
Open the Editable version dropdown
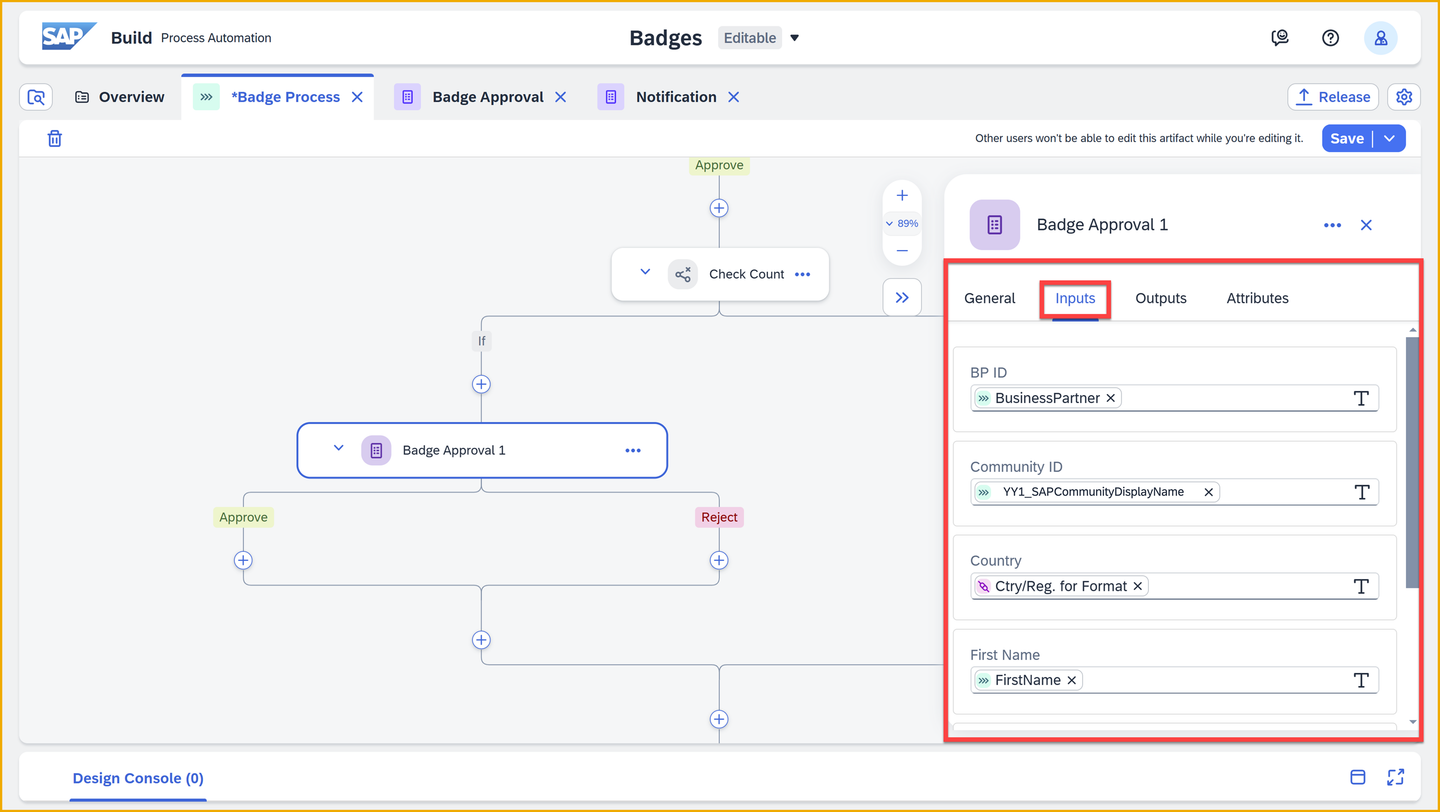click(794, 38)
